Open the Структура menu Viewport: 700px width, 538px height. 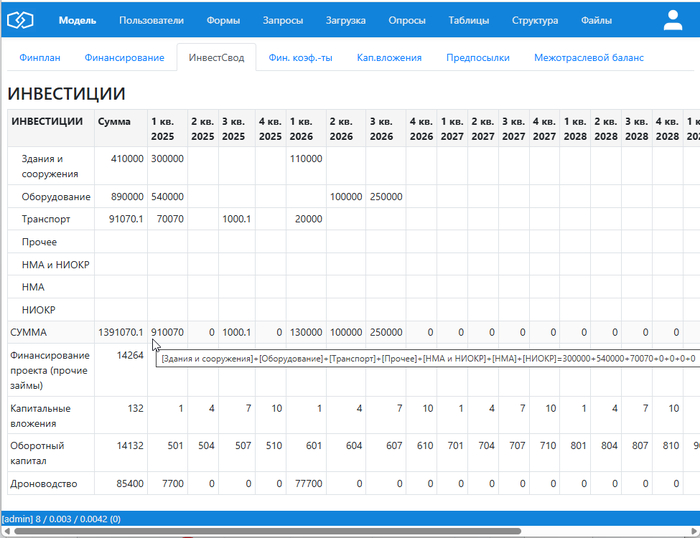(x=535, y=20)
